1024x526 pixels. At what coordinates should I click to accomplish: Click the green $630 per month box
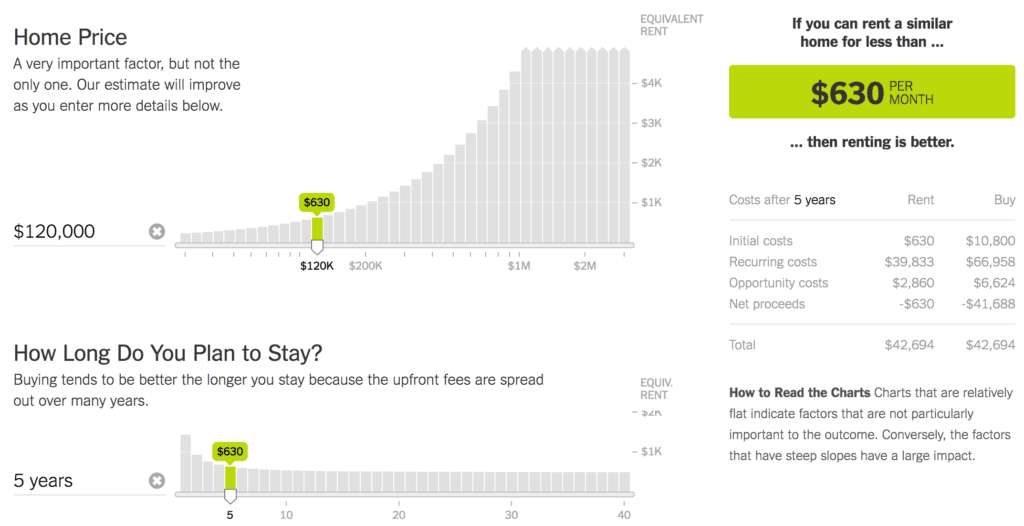[871, 93]
